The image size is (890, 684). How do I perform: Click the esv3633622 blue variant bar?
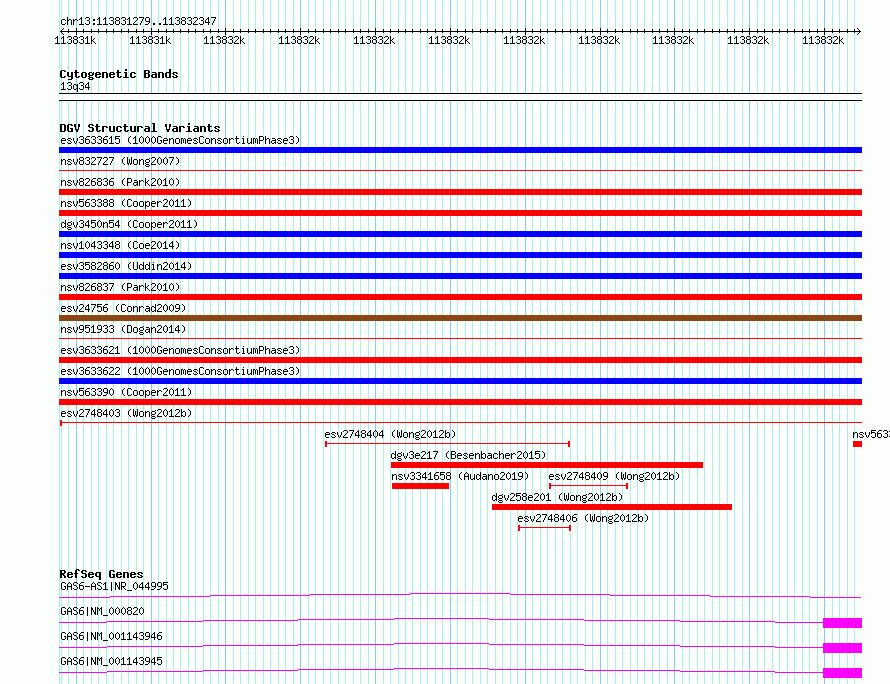point(460,381)
